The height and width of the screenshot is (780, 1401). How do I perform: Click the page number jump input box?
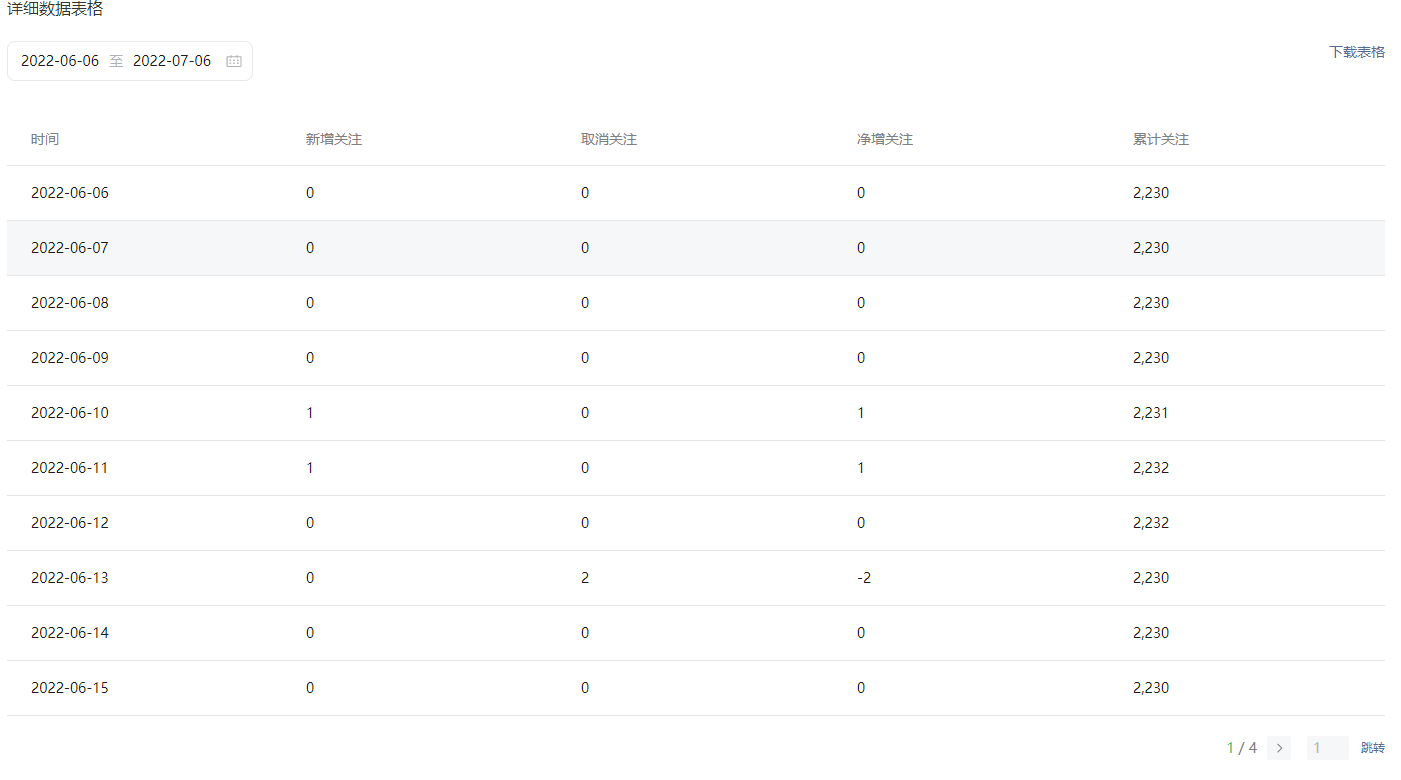[x=1327, y=748]
